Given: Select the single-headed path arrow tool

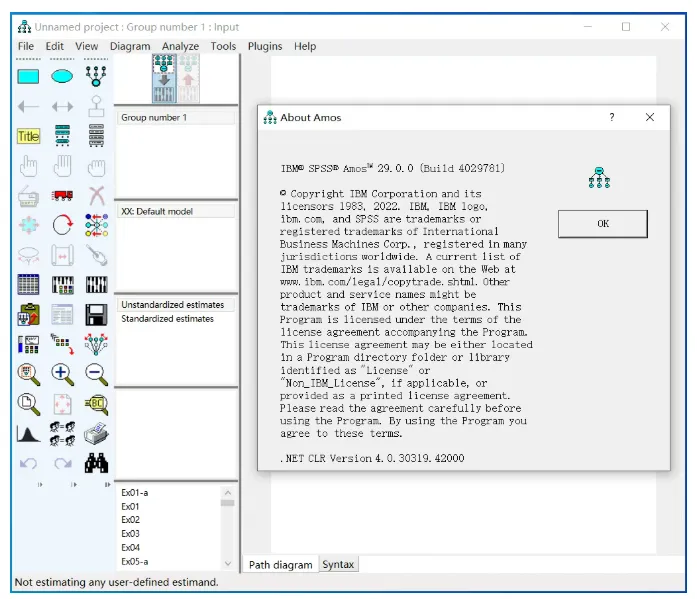Looking at the screenshot, I should click(x=28, y=107).
